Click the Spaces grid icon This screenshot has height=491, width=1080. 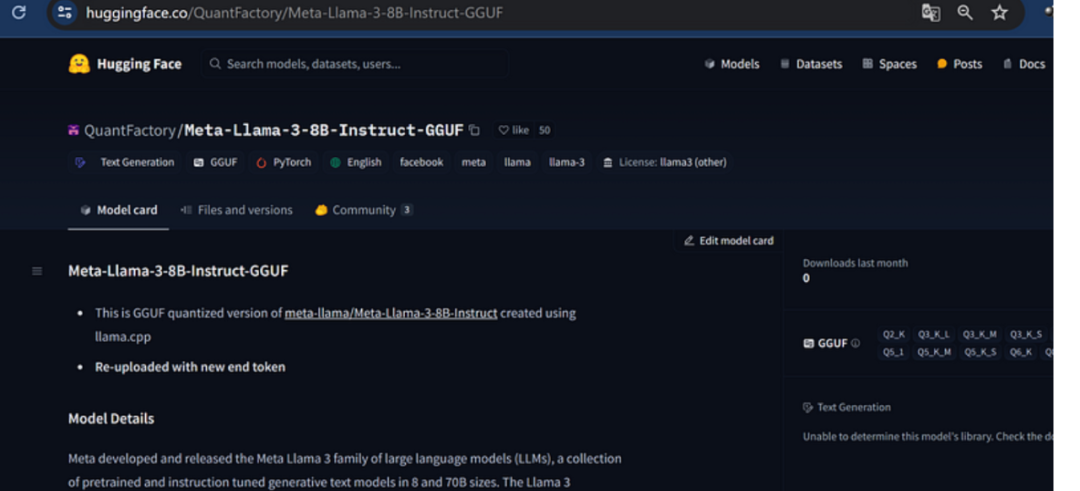(868, 64)
